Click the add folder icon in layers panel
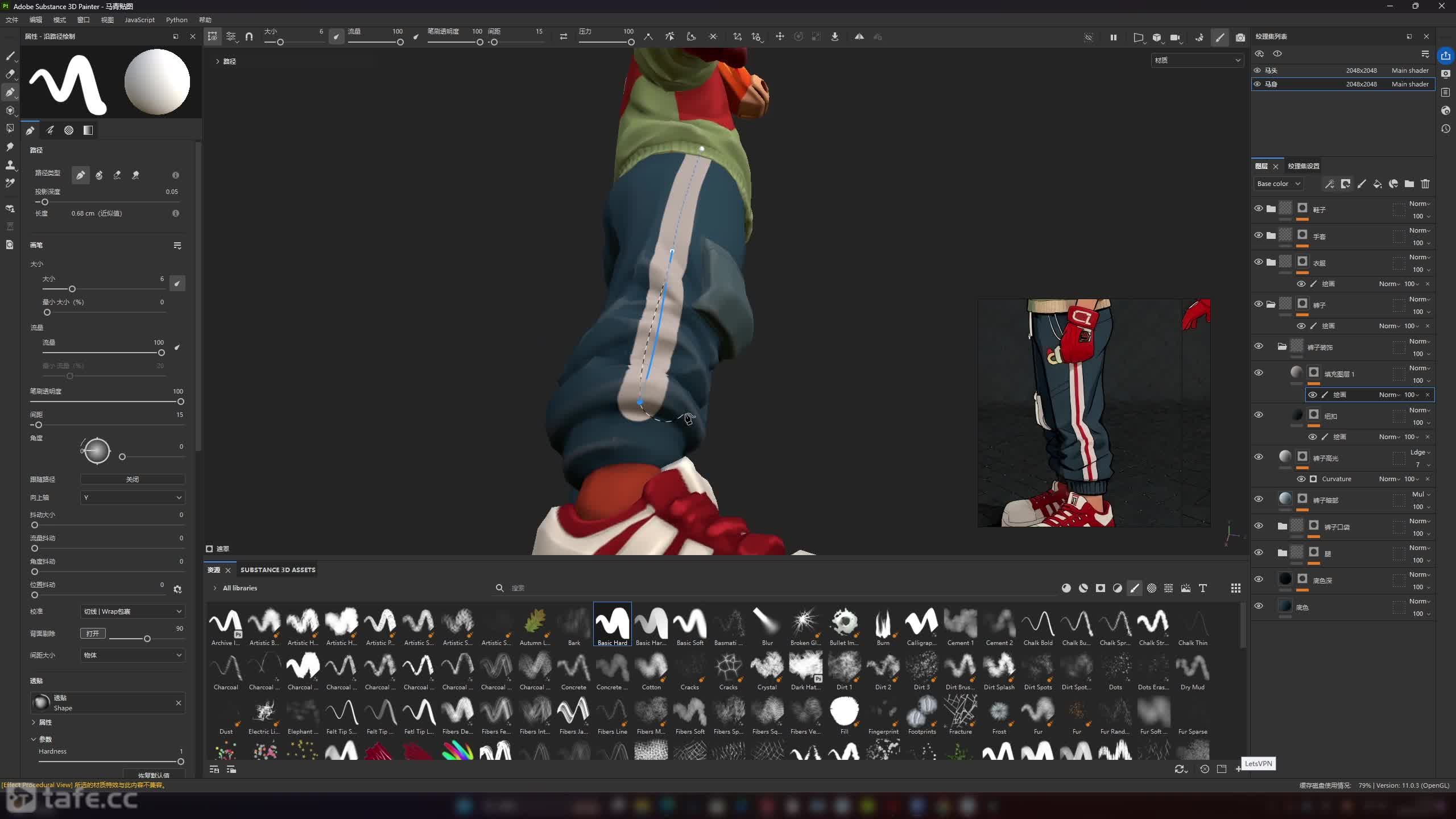The image size is (1456, 819). click(1409, 184)
